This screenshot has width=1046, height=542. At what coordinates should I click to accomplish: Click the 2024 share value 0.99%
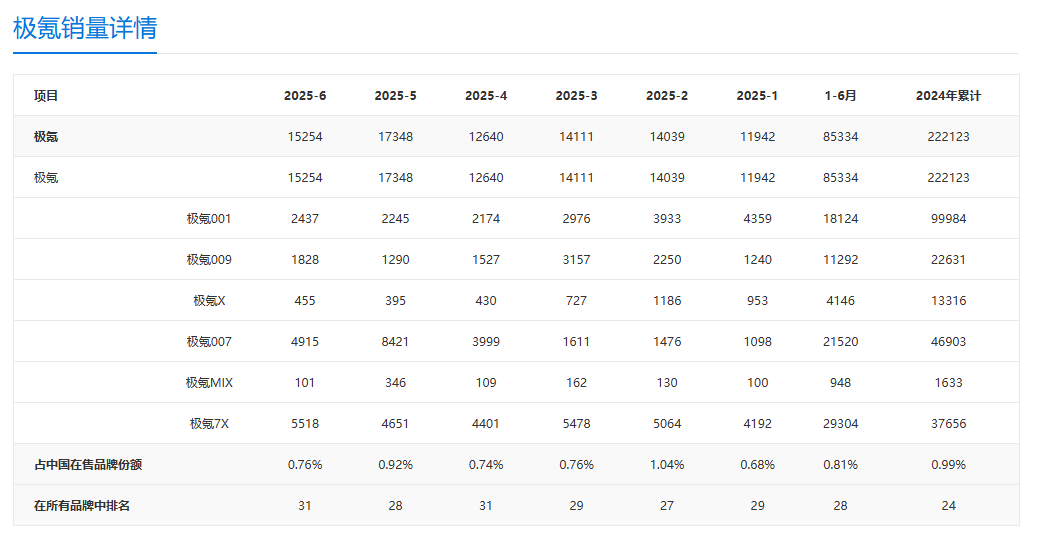point(949,465)
